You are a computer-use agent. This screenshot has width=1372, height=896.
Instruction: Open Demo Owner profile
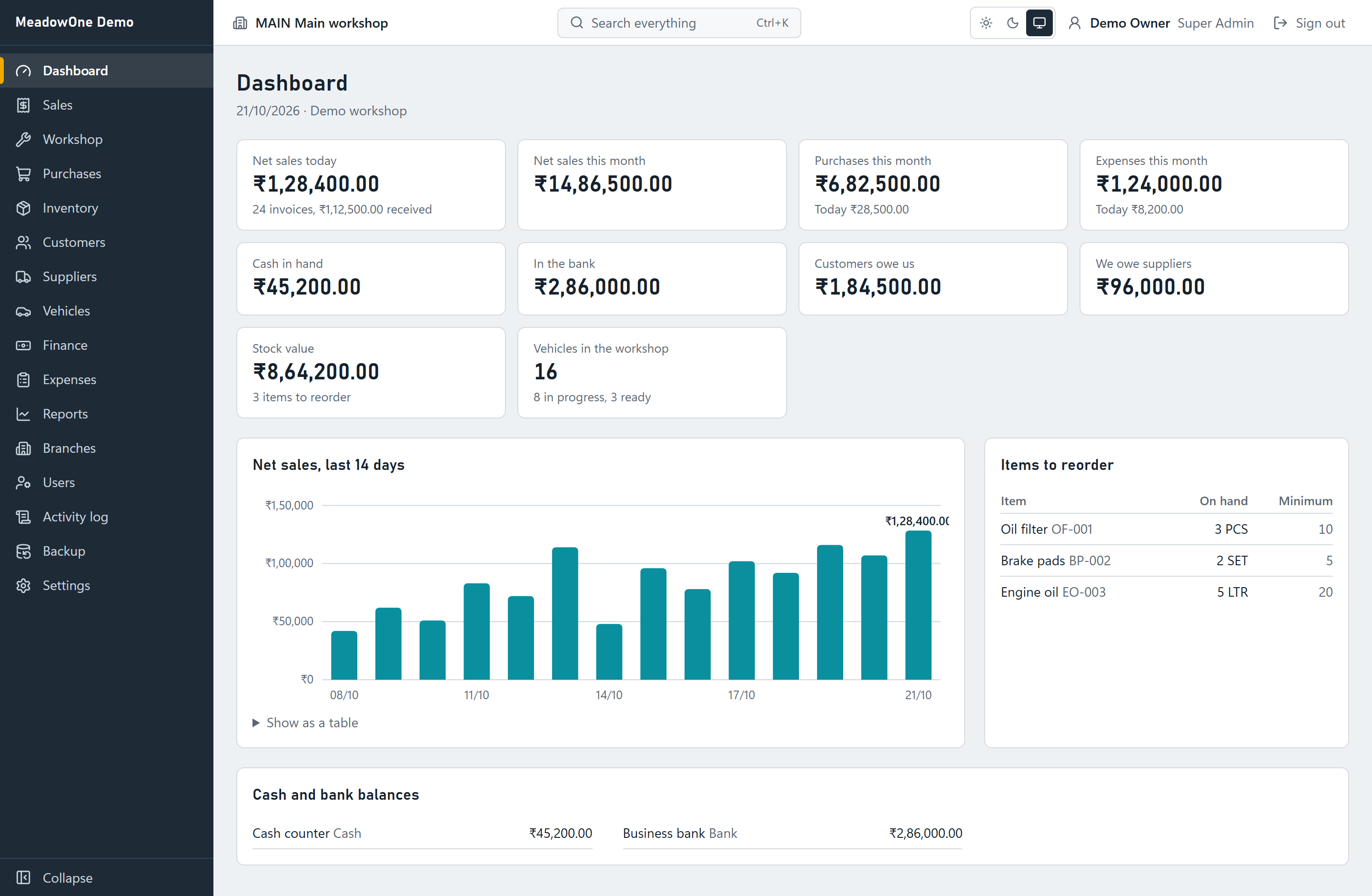click(x=1160, y=23)
